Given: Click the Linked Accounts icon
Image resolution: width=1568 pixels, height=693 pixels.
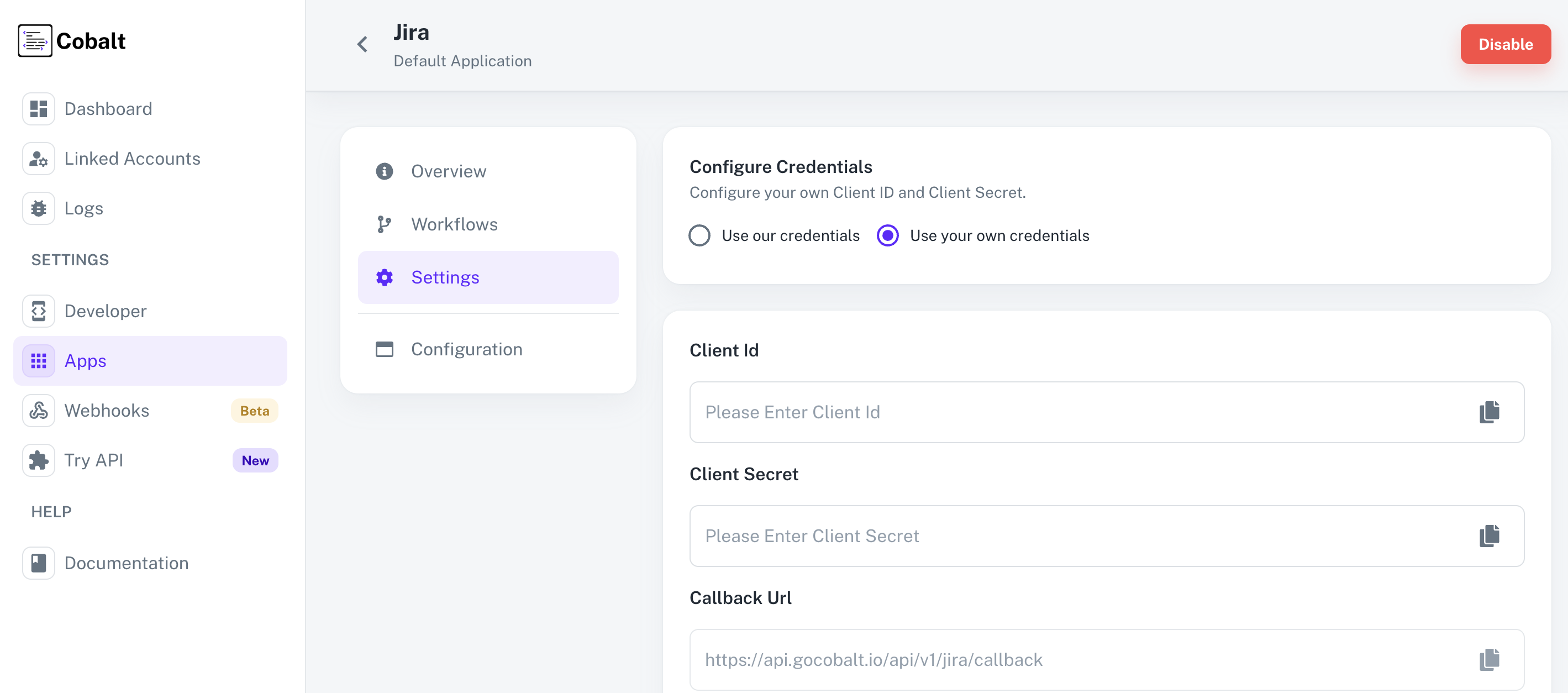Looking at the screenshot, I should 38,159.
